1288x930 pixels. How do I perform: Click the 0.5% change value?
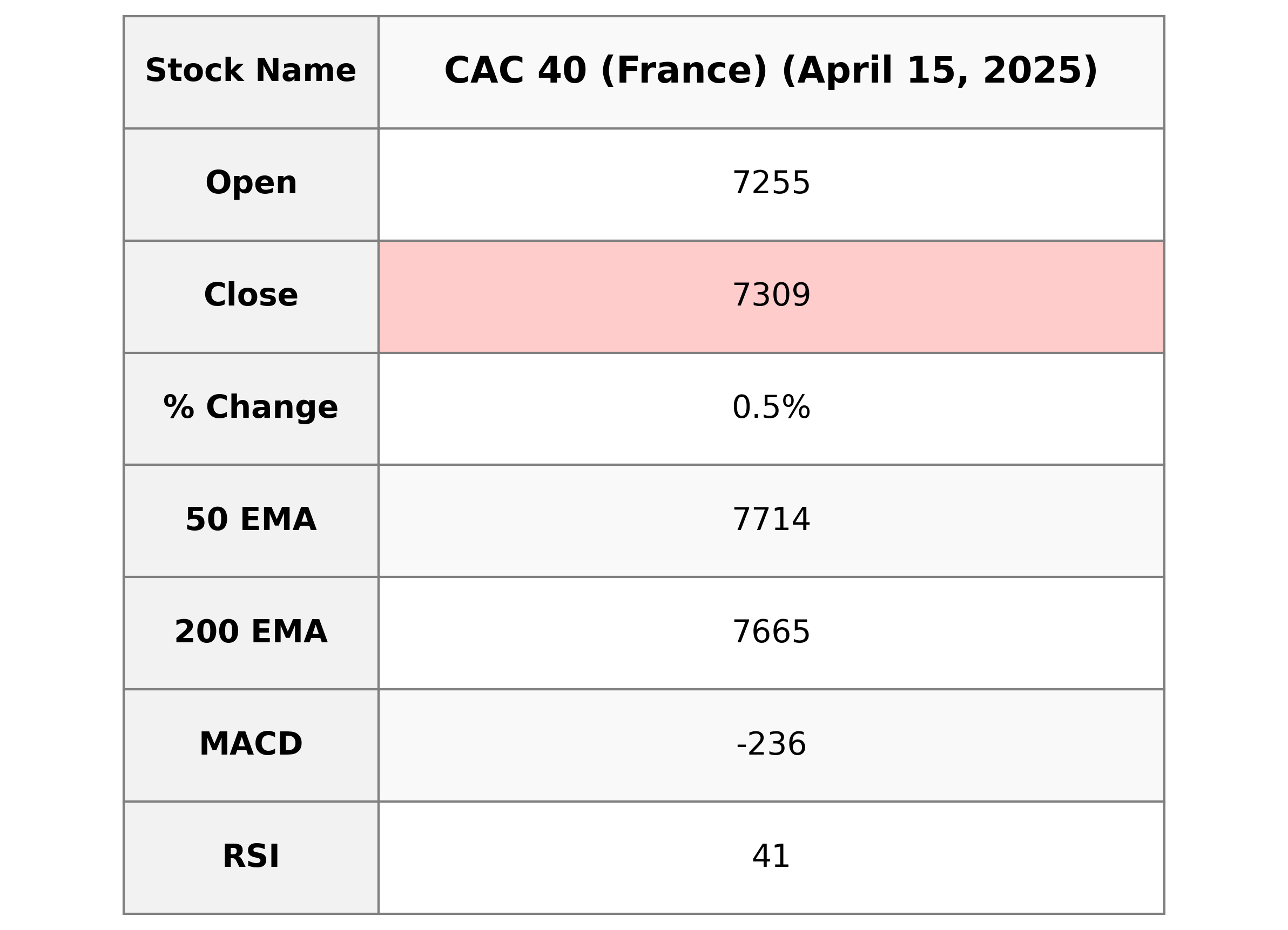771,408
